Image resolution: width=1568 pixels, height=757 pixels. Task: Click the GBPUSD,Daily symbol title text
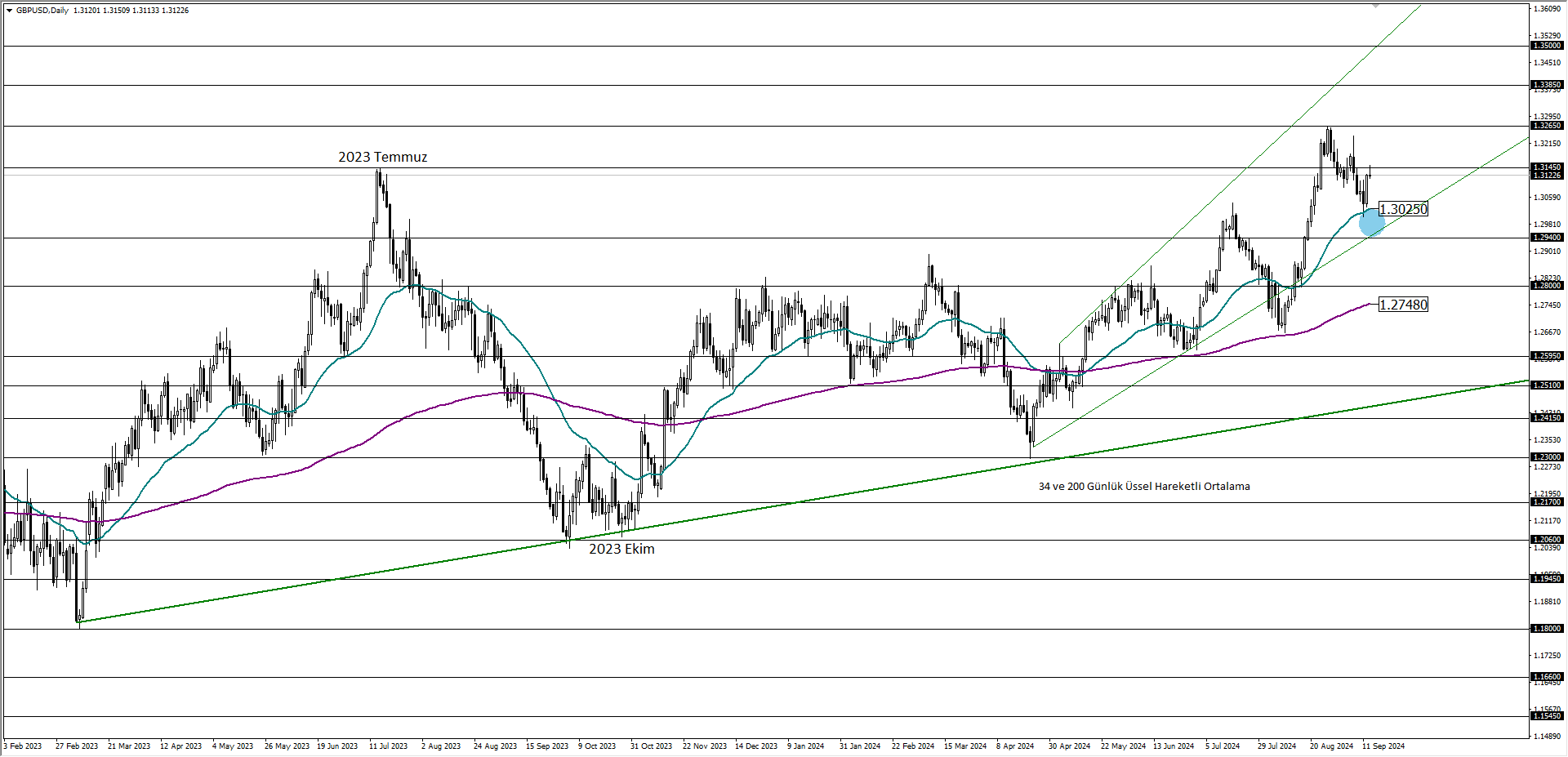point(42,11)
